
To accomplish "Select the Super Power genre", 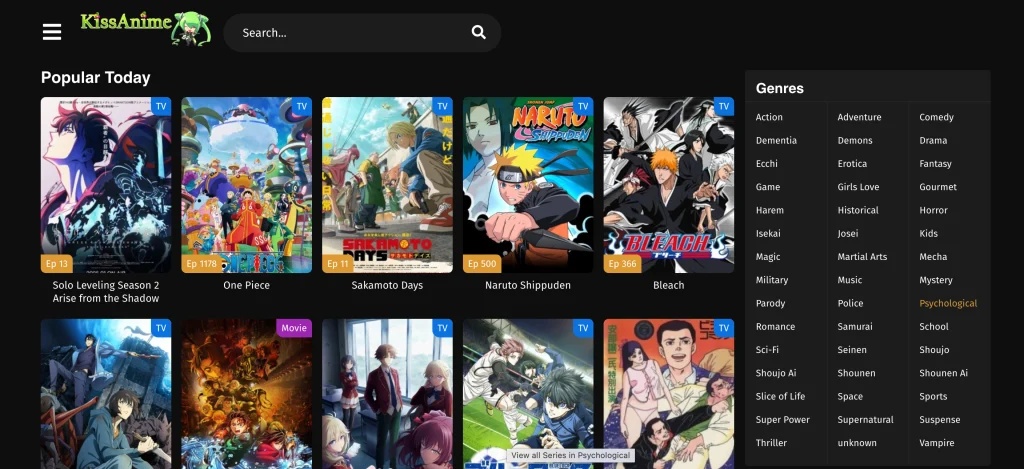I will click(x=782, y=420).
